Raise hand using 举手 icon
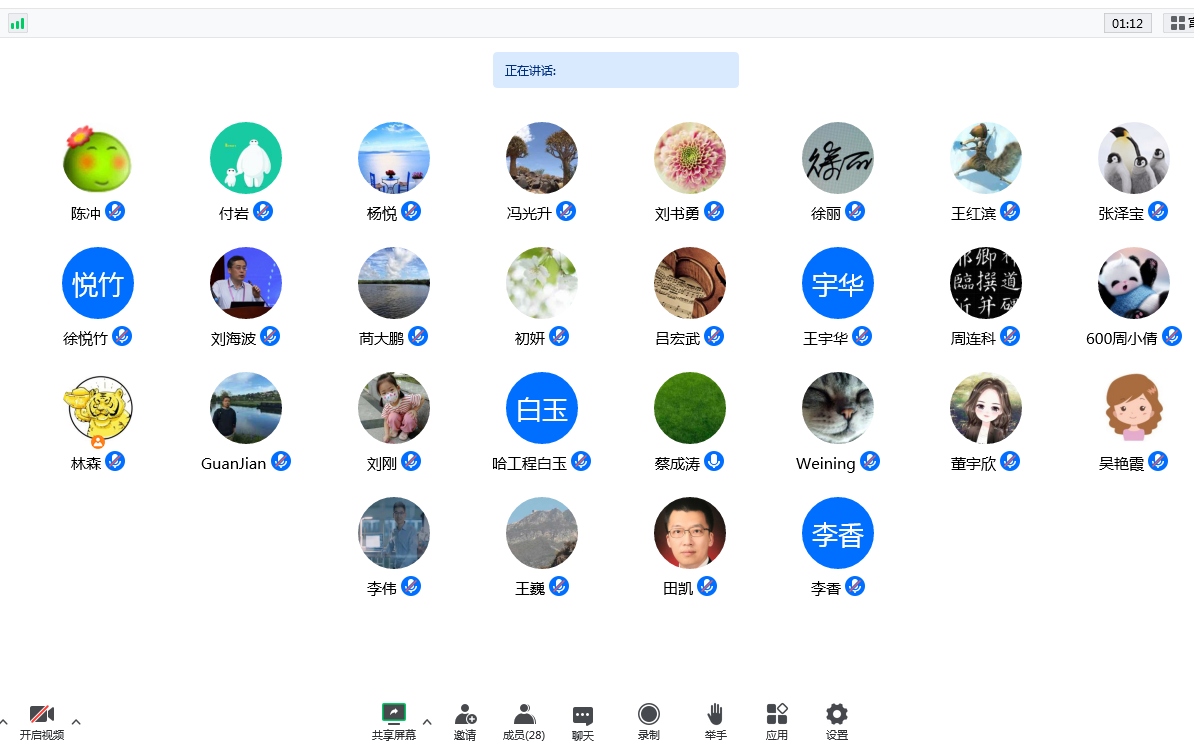This screenshot has height=744, width=1194. (x=715, y=713)
